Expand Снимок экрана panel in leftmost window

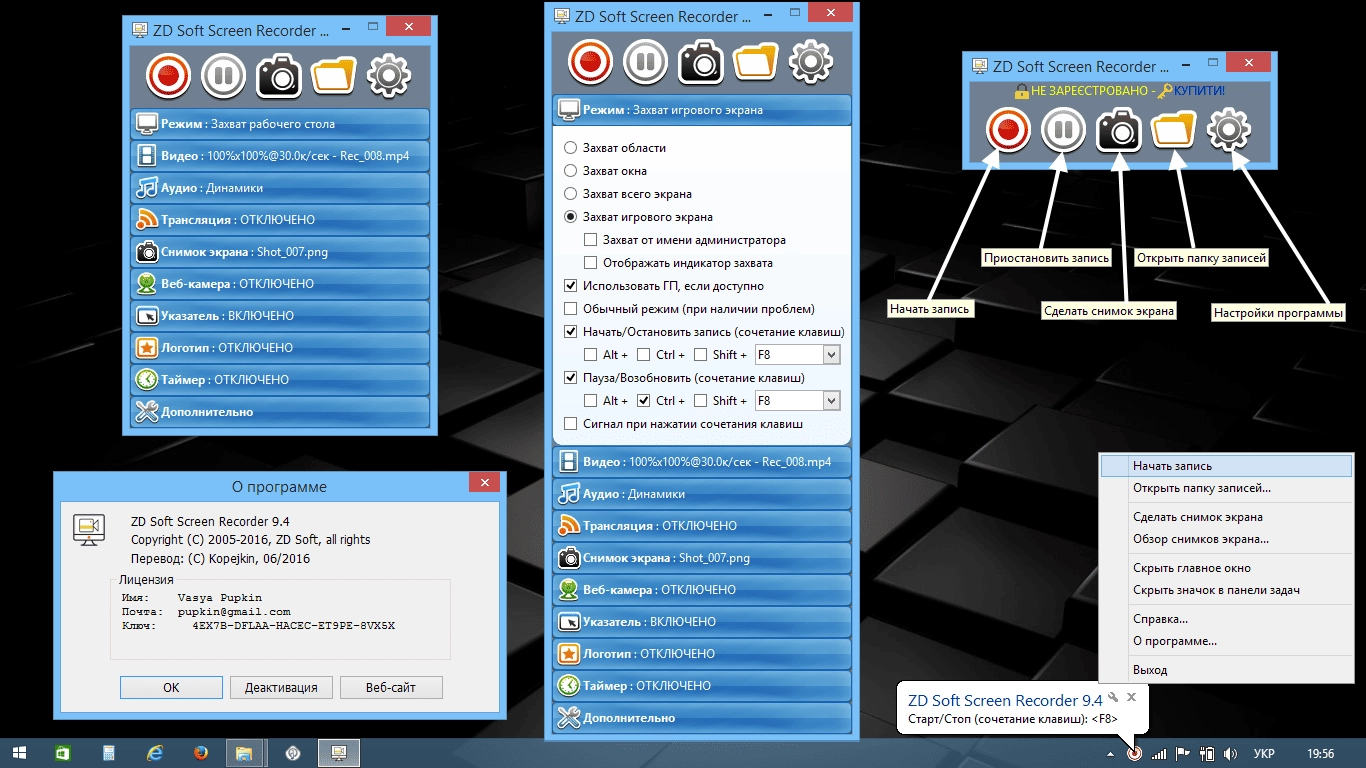coord(280,252)
